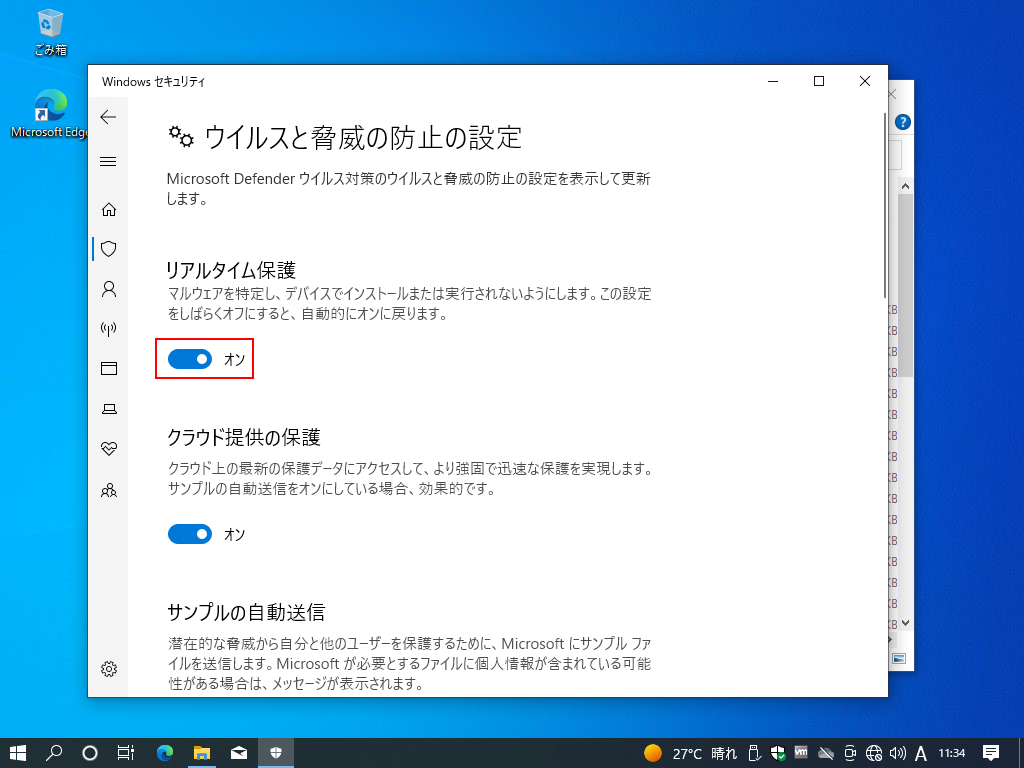This screenshot has width=1024, height=768.
Task: Open Firewall & network protection antenna icon
Action: (x=109, y=328)
